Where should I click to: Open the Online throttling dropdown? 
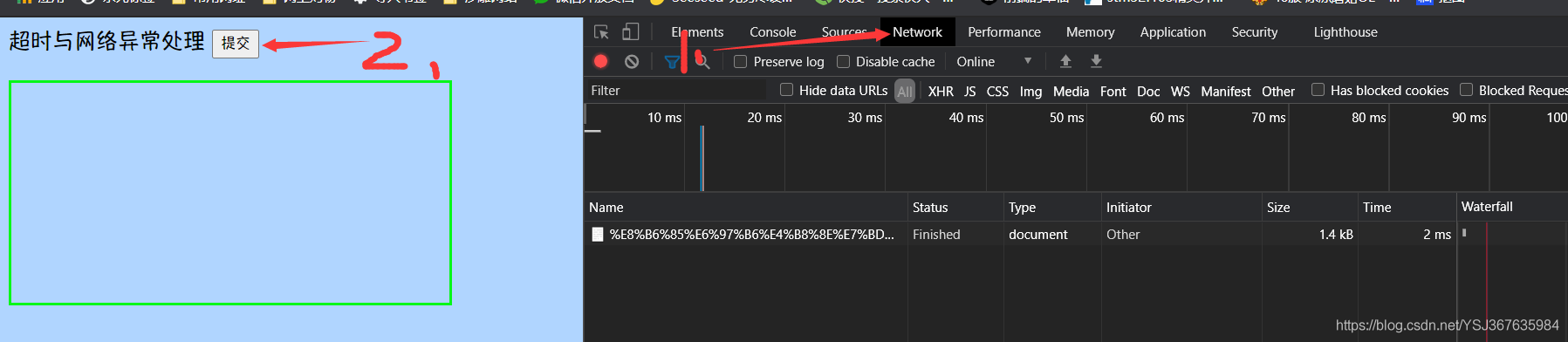(994, 62)
